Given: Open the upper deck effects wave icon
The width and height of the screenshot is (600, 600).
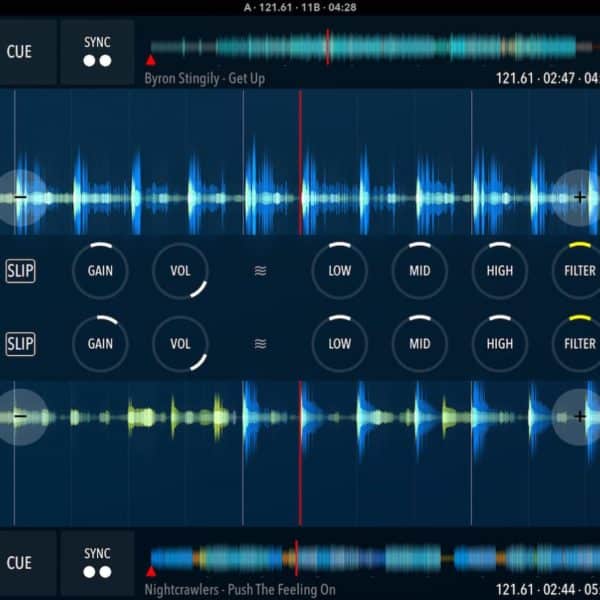Looking at the screenshot, I should (261, 271).
